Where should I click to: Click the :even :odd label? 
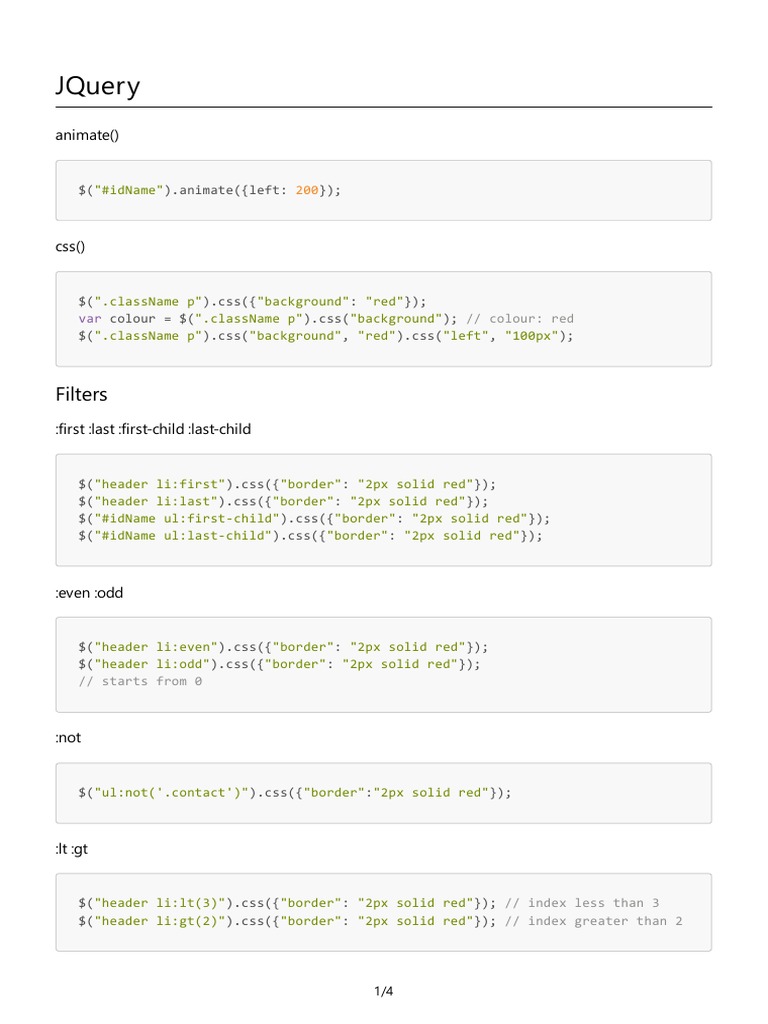(89, 592)
